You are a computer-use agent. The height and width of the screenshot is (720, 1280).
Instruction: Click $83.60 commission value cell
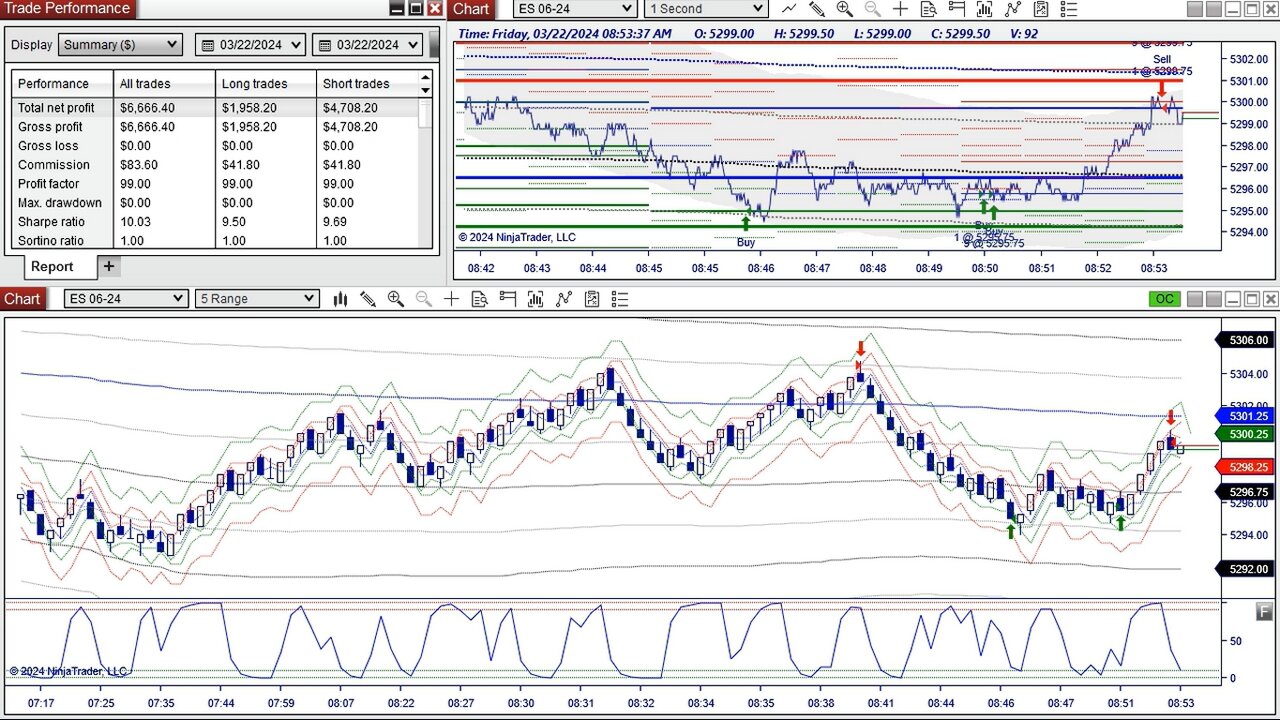[x=140, y=165]
